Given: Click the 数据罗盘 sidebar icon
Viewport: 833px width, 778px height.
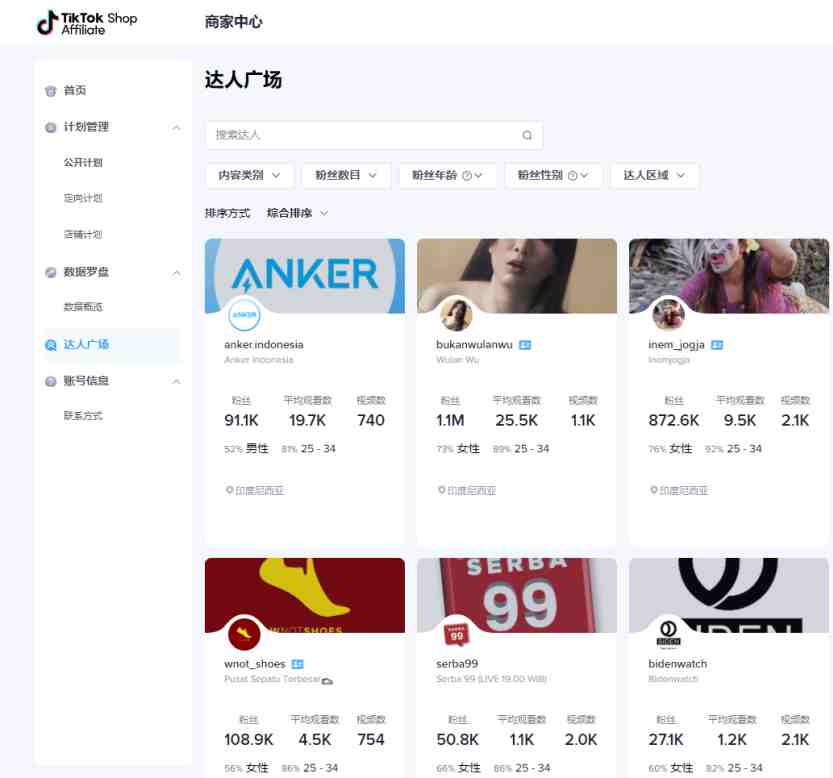Looking at the screenshot, I should (50, 272).
